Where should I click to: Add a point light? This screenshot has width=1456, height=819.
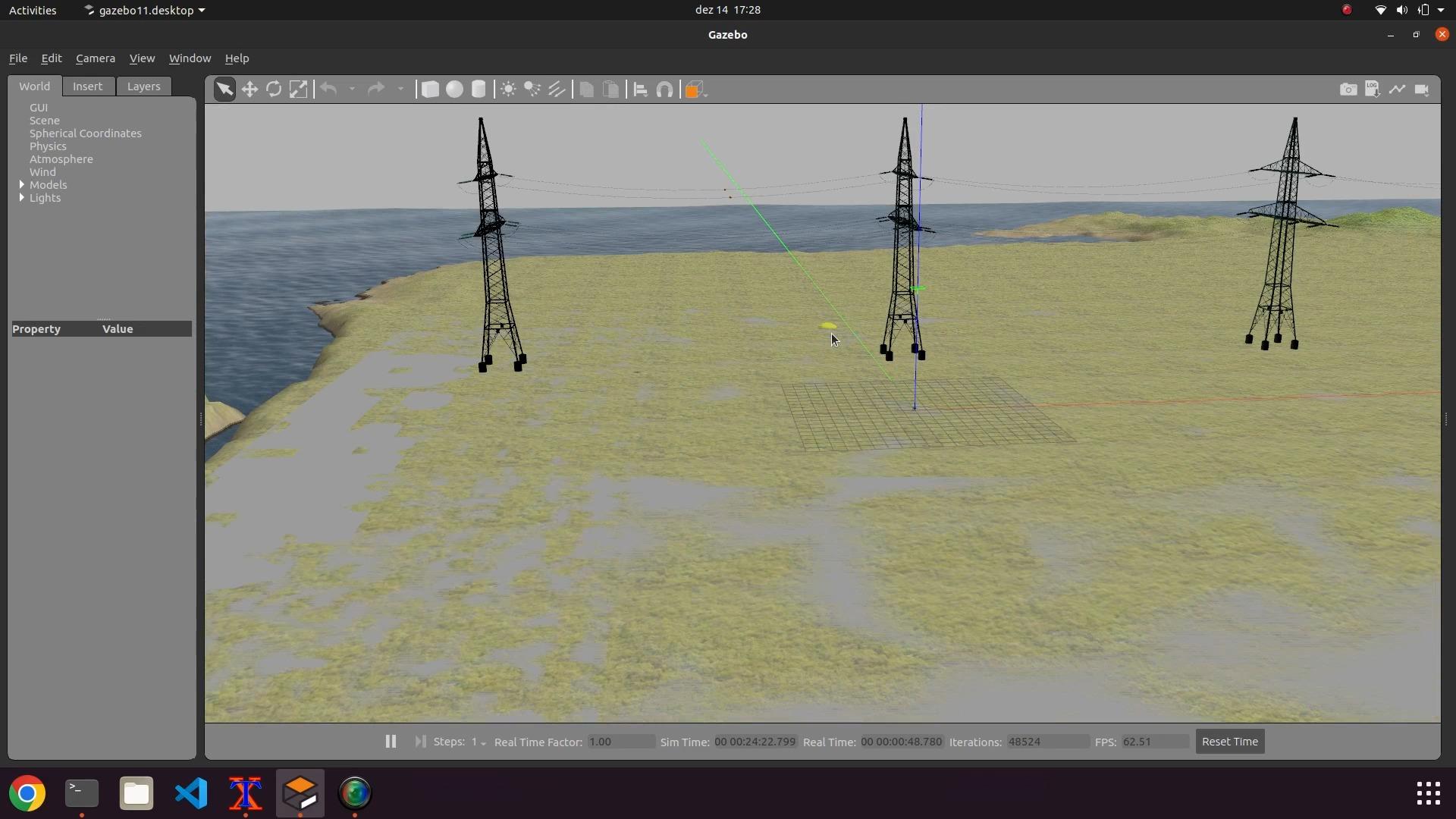508,89
